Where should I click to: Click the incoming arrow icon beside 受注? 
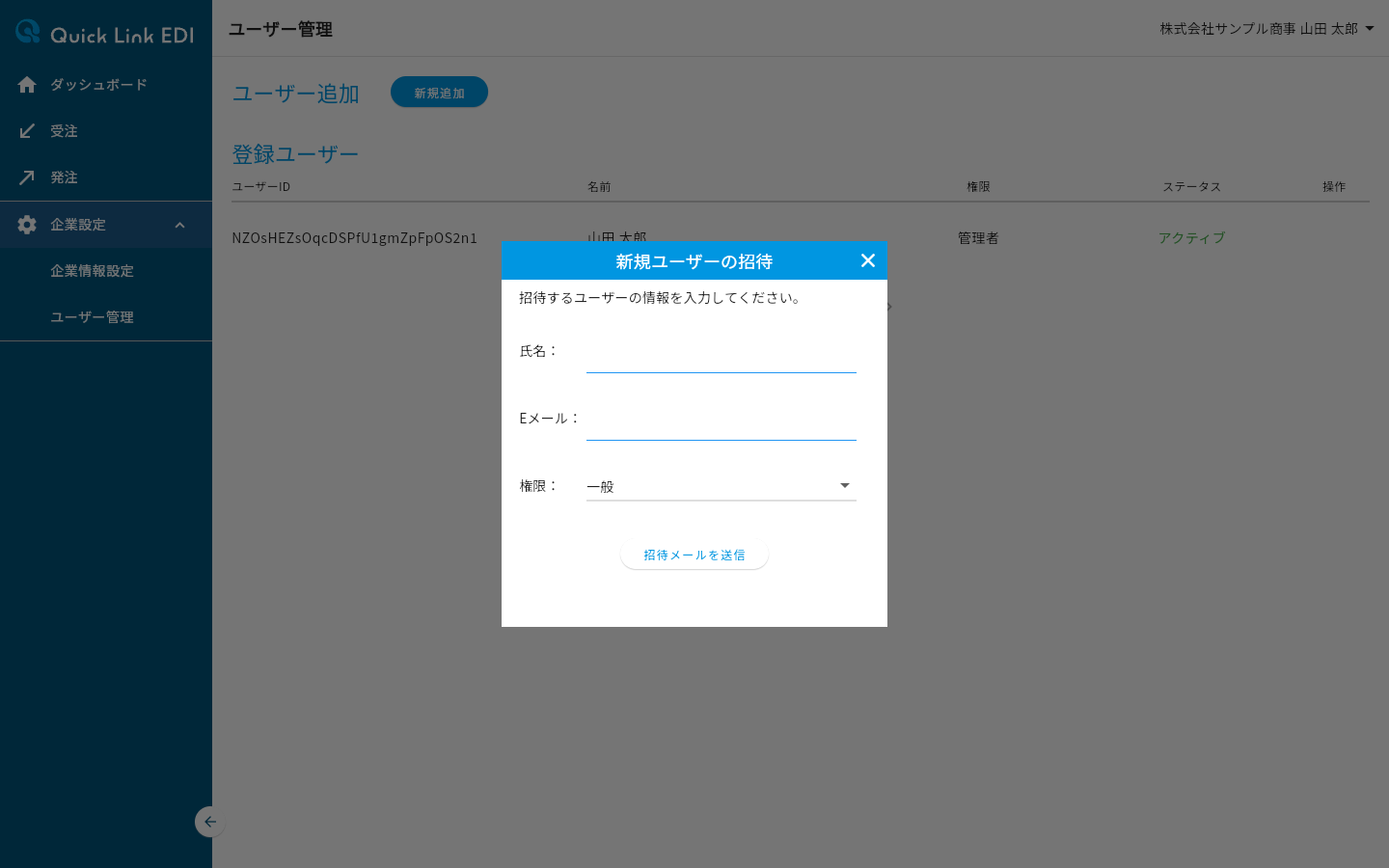point(27,131)
